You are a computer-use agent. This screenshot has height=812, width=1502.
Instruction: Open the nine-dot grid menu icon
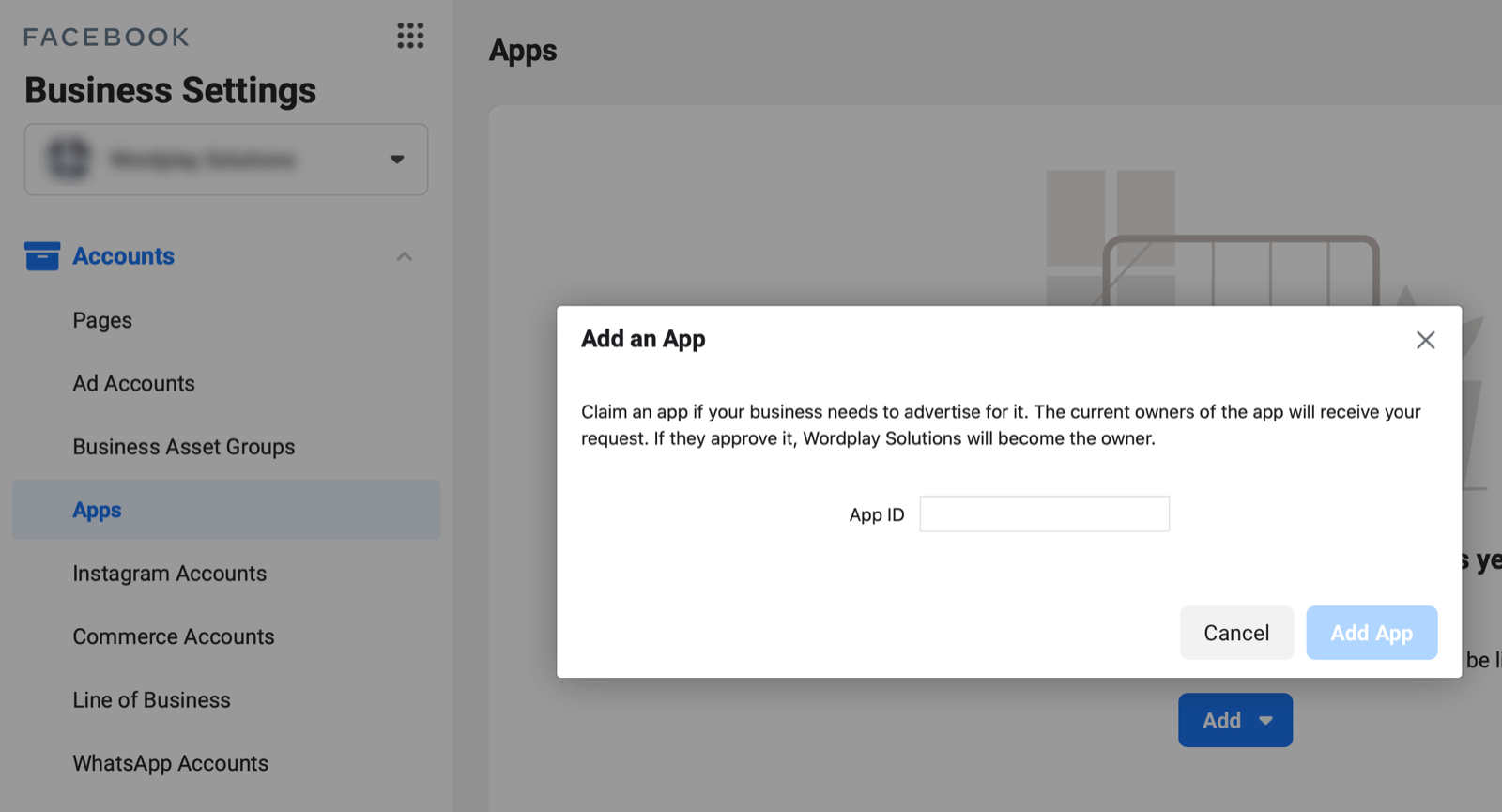click(410, 36)
